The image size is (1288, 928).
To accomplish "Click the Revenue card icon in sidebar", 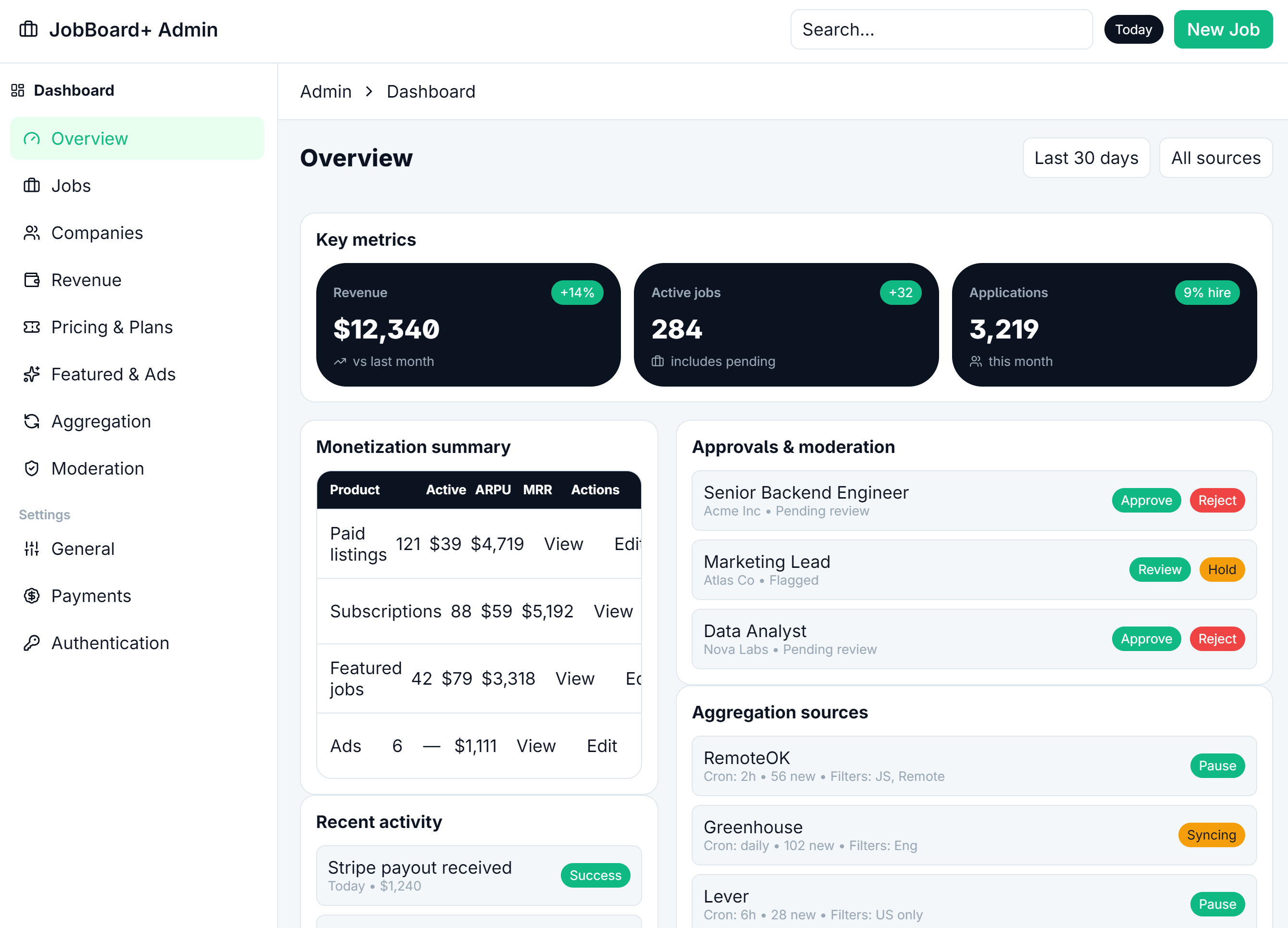I will (31, 279).
